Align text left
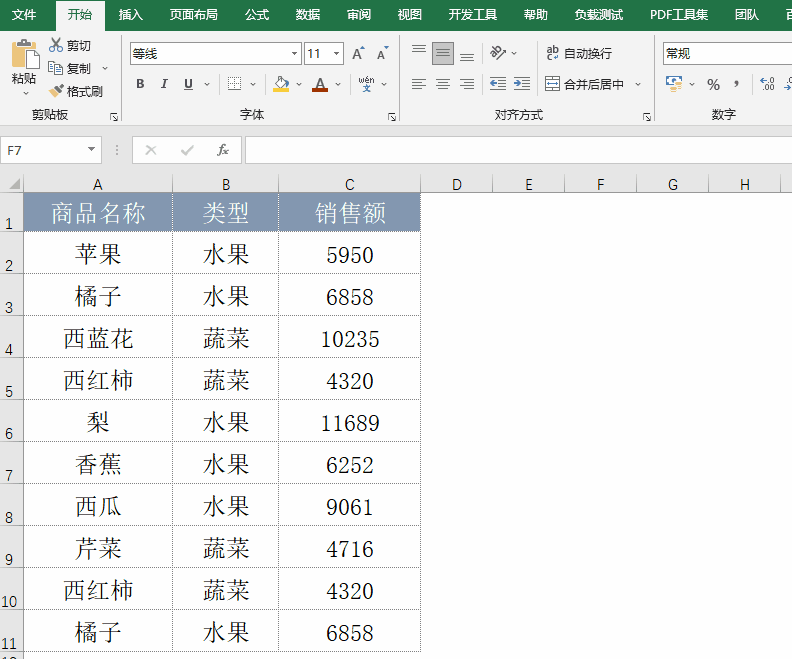The image size is (792, 659). [x=419, y=84]
